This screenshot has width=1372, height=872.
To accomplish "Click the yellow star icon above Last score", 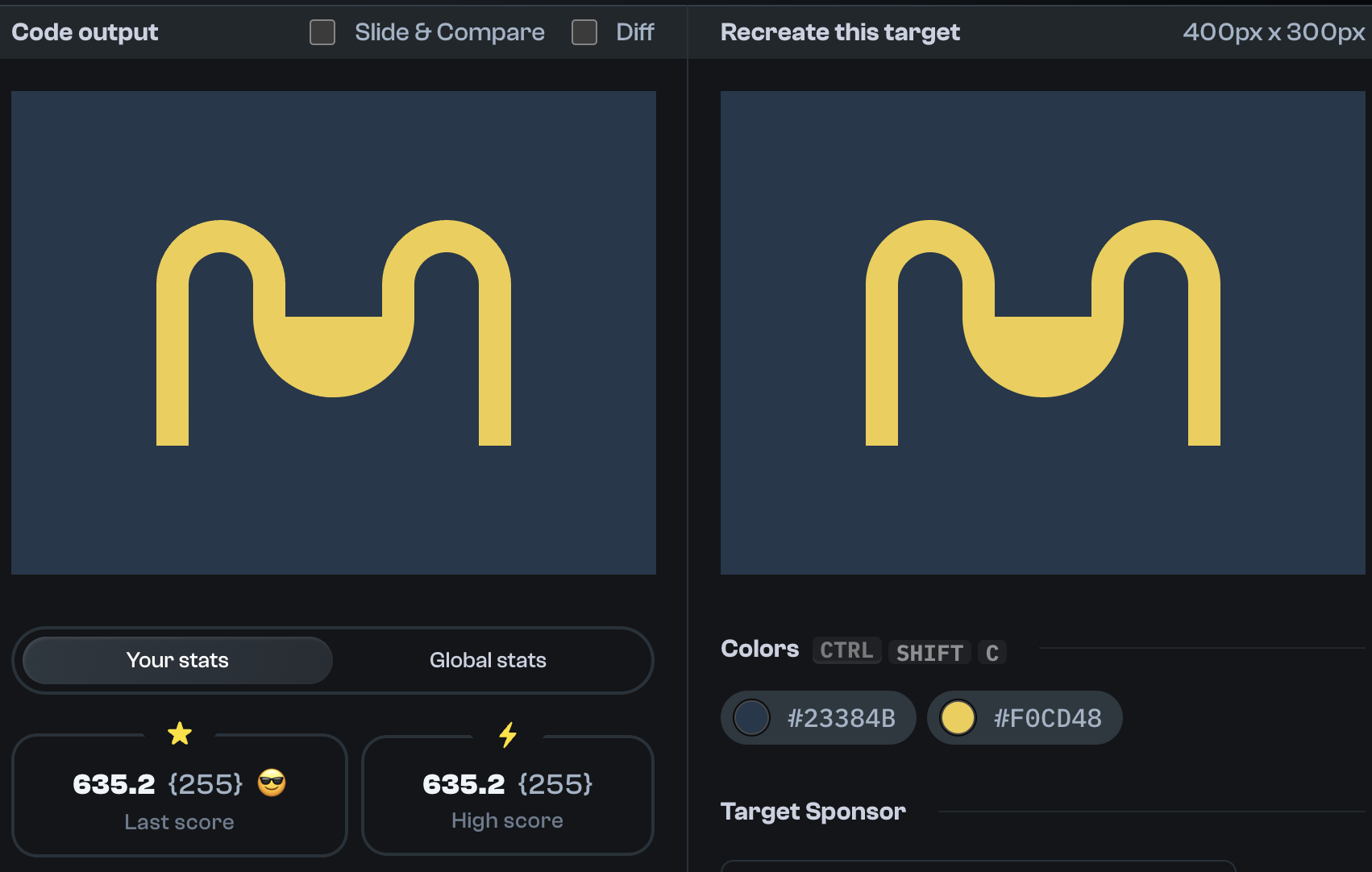I will coord(180,734).
